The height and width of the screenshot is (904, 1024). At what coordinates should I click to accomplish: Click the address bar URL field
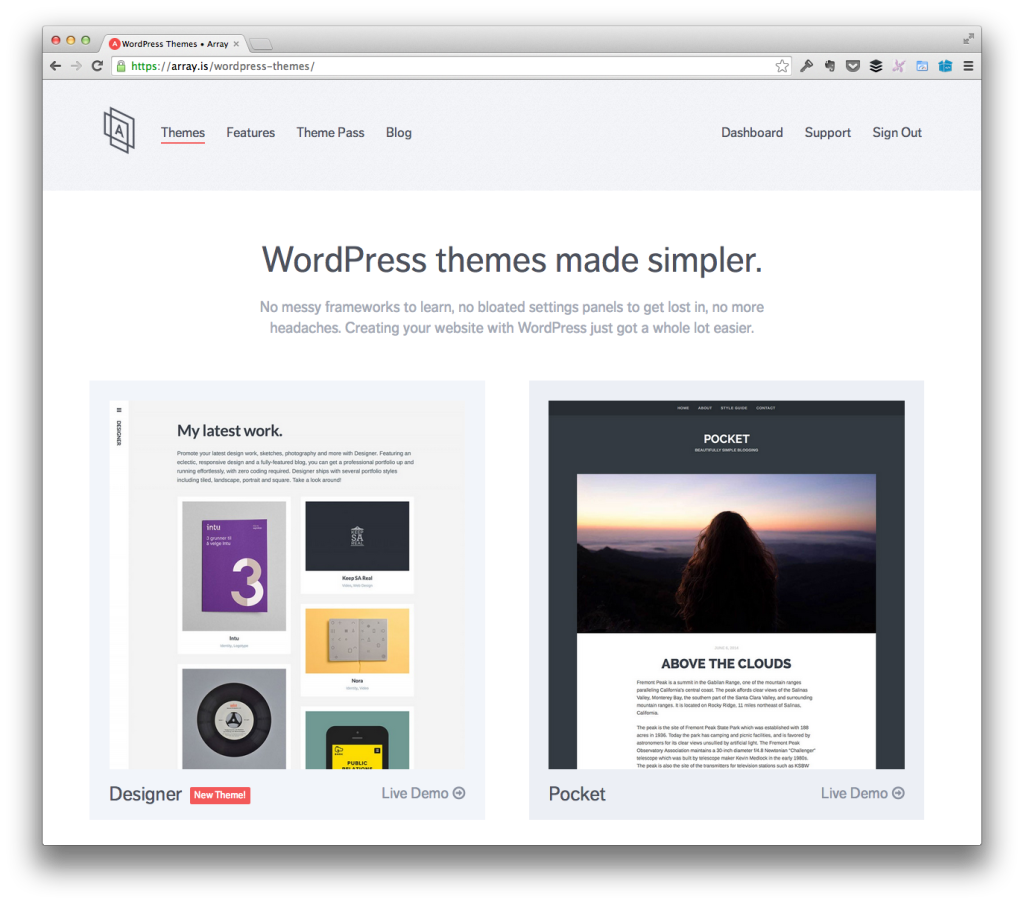point(451,66)
